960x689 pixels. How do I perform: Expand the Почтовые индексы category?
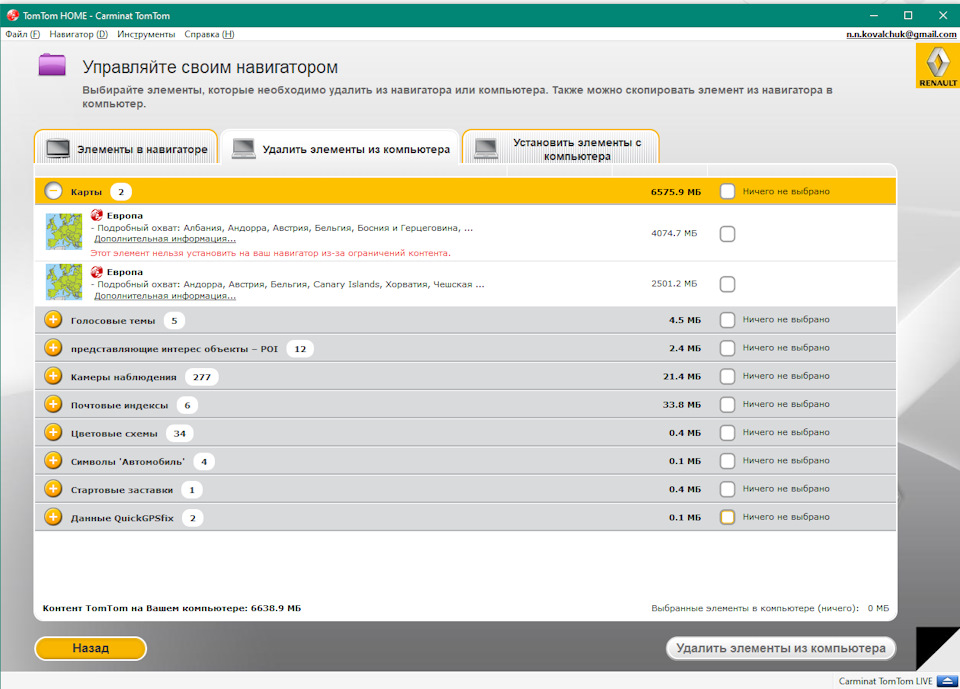[x=53, y=404]
